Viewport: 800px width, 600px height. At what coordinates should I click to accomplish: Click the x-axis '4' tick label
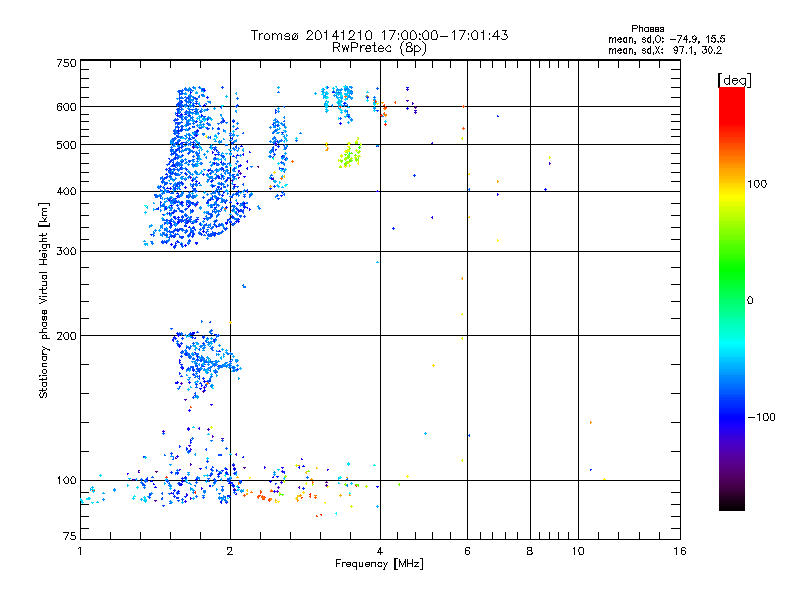click(380, 551)
